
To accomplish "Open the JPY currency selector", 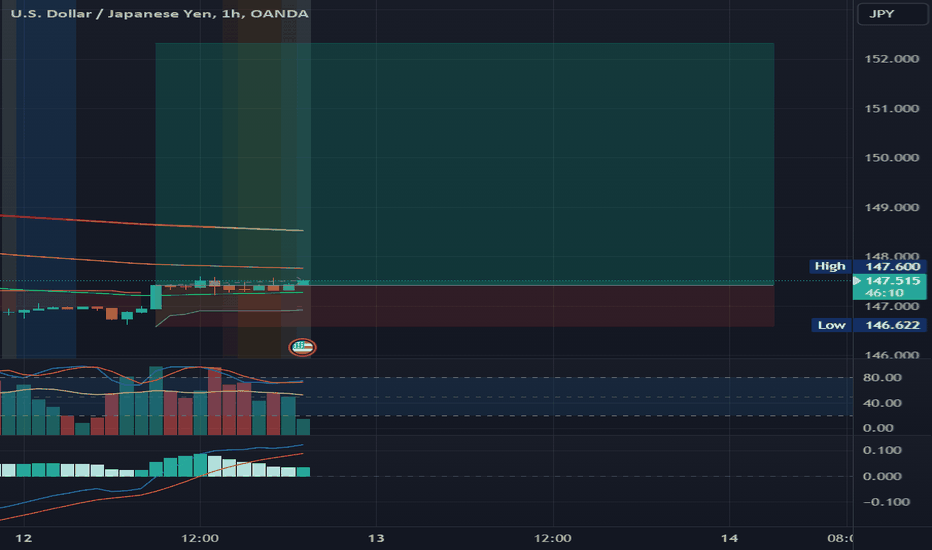I will pos(892,14).
